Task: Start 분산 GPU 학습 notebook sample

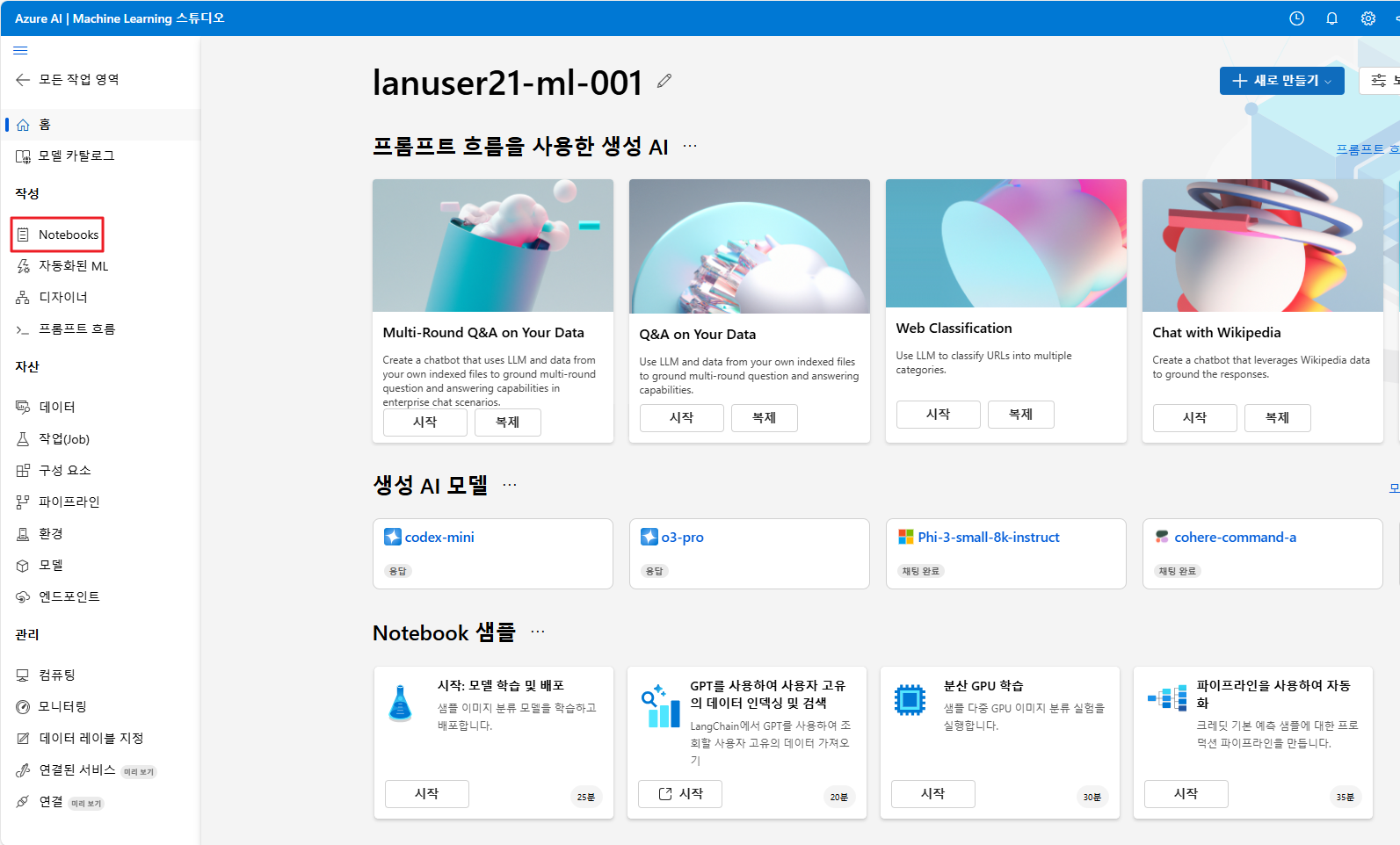Action: (933, 794)
